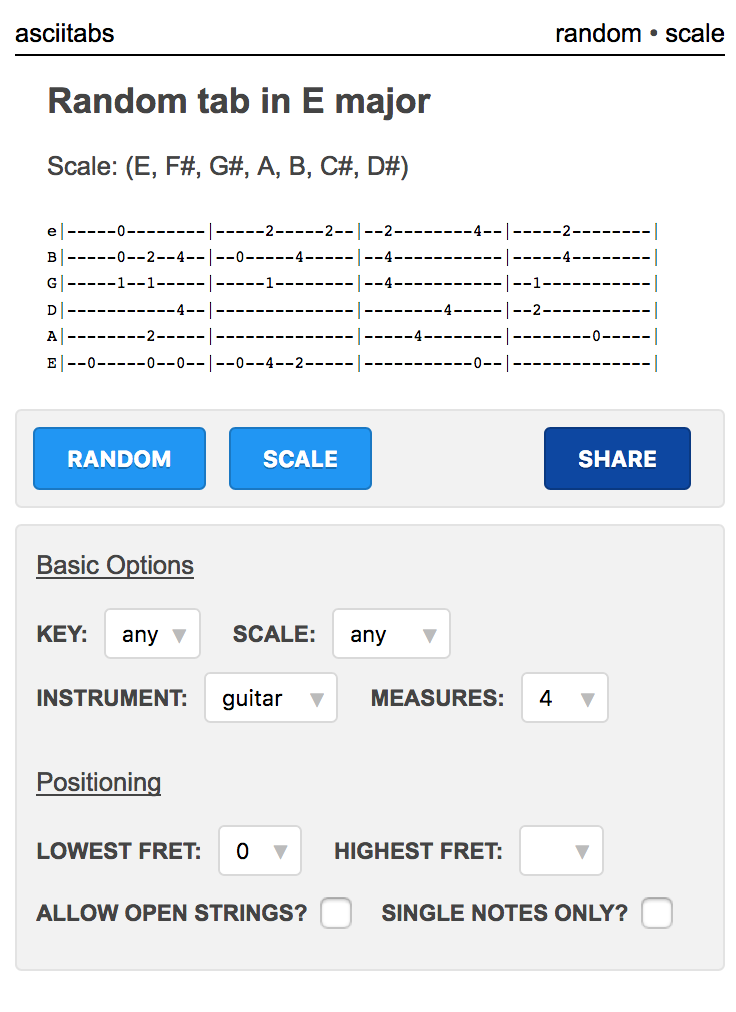The width and height of the screenshot is (736, 1012).
Task: Open the KEY dropdown
Action: coord(152,634)
